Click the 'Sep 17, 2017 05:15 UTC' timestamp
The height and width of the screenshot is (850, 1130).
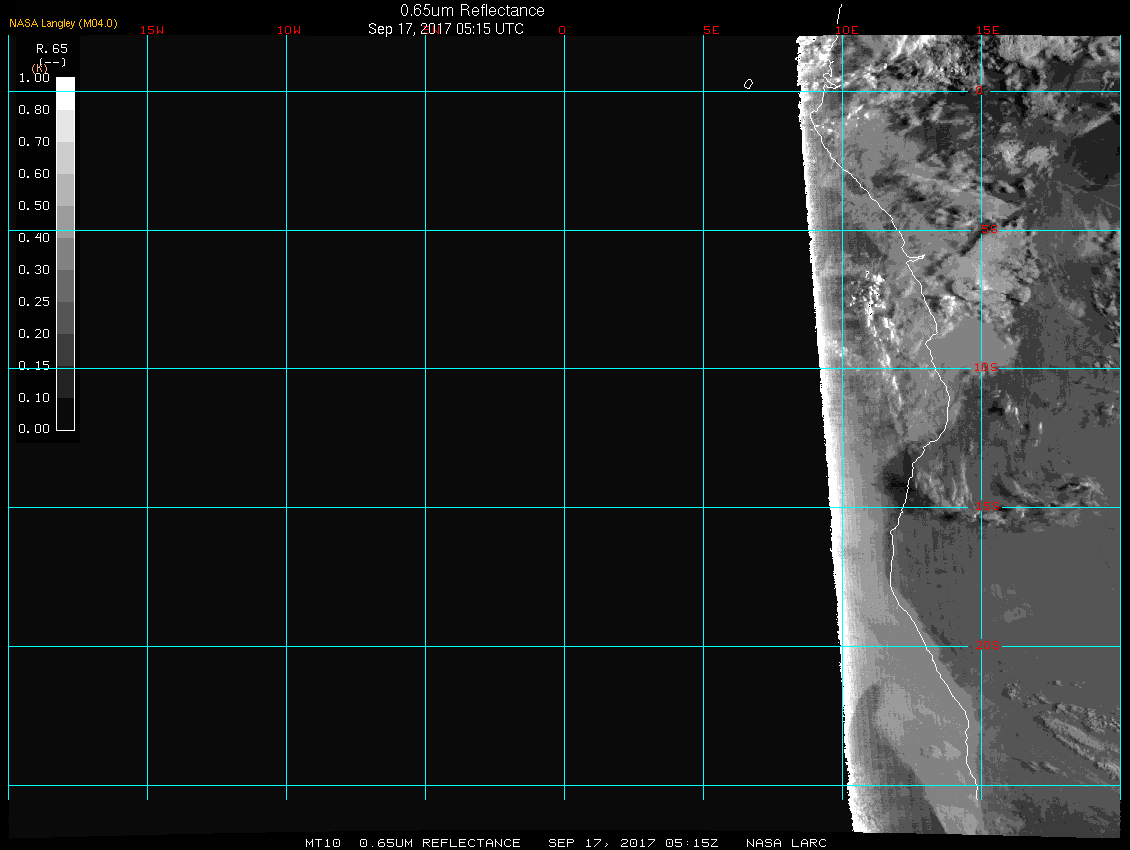(445, 29)
